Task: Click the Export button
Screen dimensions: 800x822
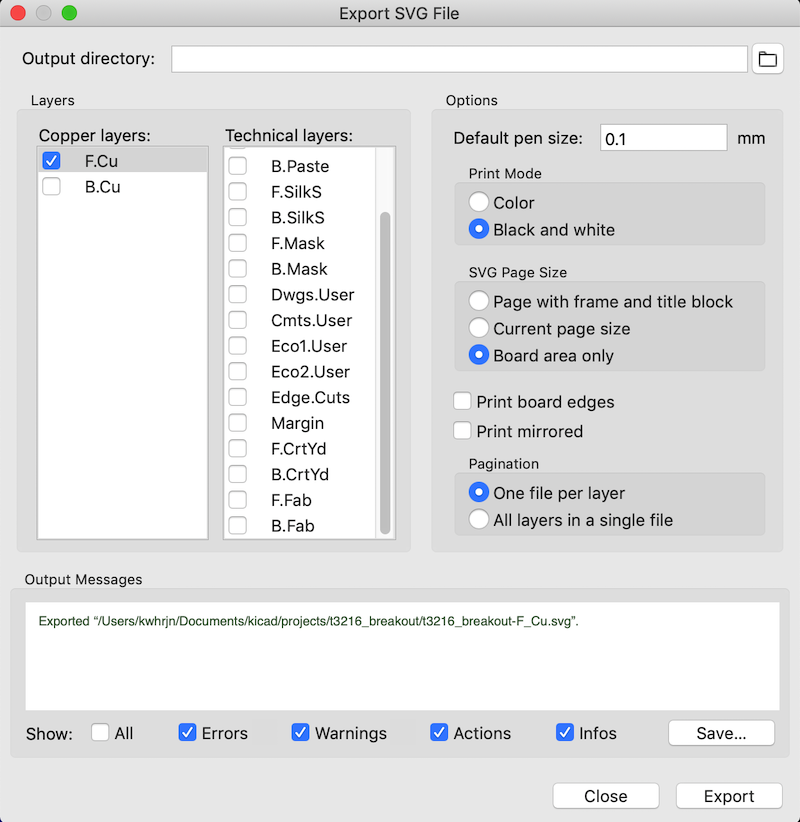Action: click(729, 796)
